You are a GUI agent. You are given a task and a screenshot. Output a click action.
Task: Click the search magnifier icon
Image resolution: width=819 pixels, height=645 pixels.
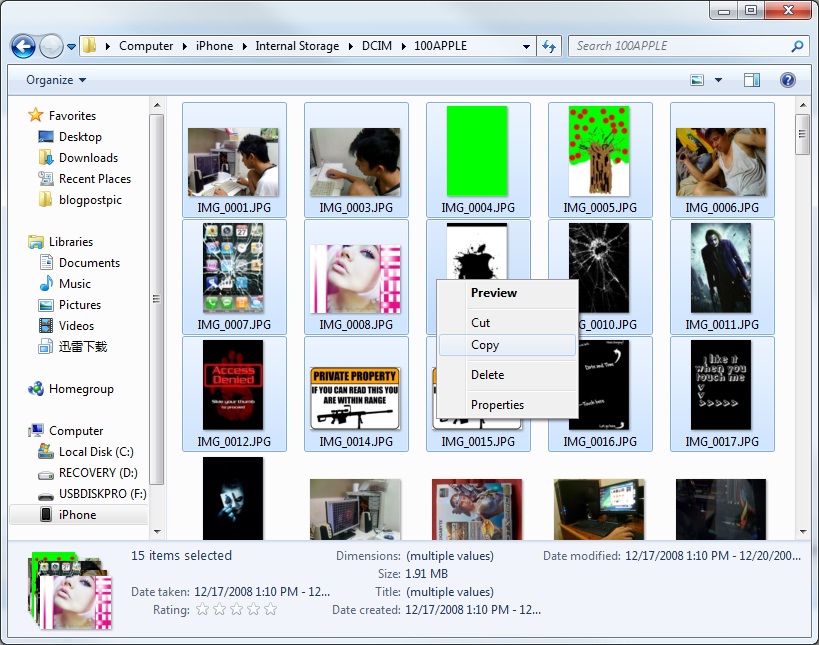[797, 46]
